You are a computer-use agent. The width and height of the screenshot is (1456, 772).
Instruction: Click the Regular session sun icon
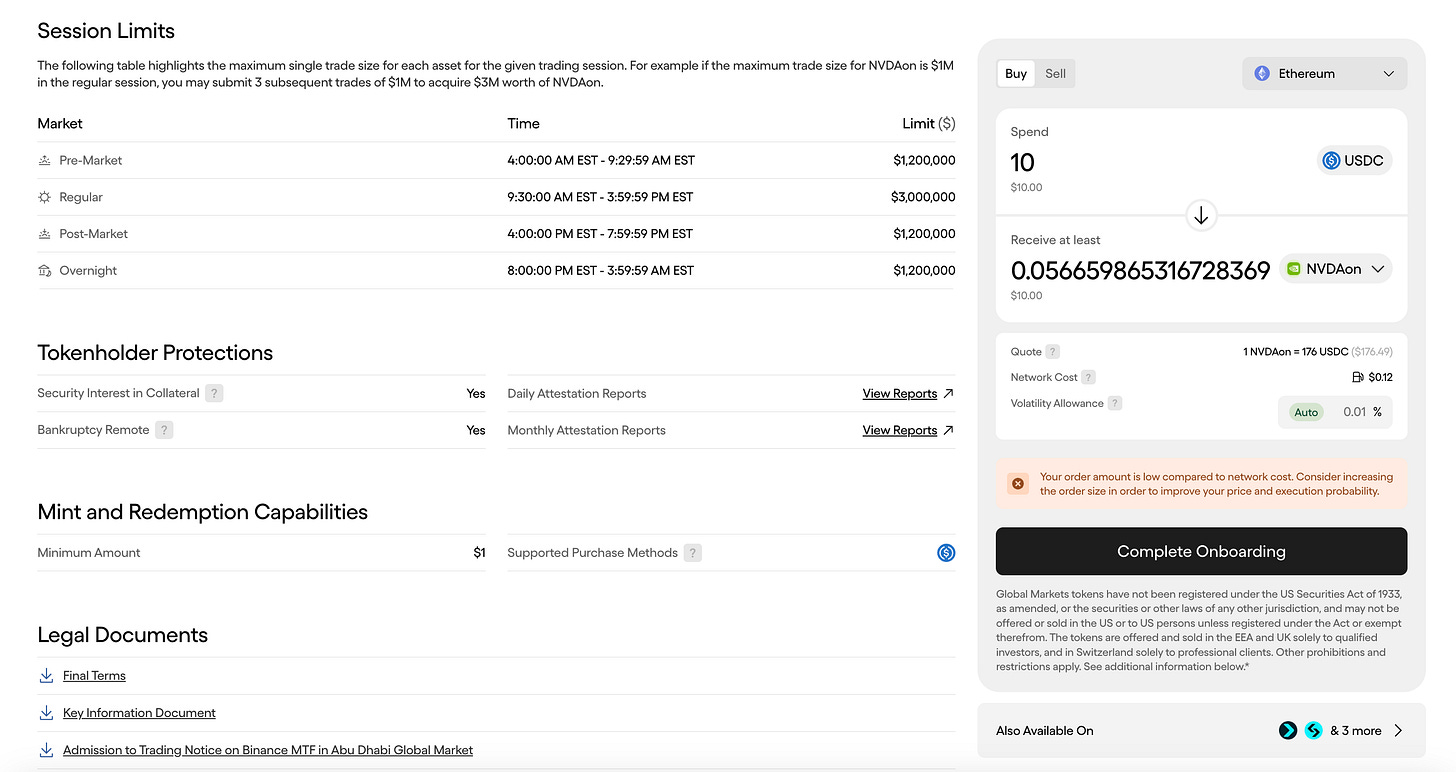pos(44,197)
